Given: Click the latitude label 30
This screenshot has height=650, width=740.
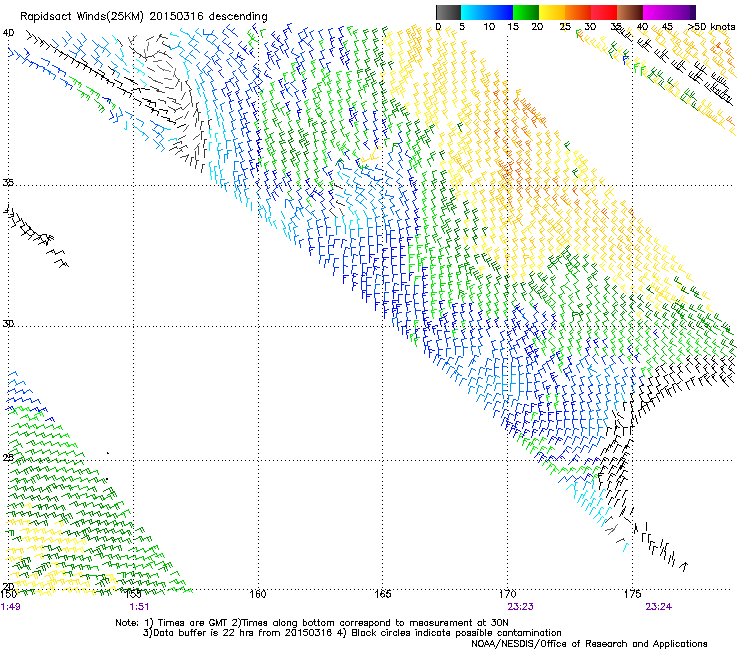Looking at the screenshot, I should click(8, 324).
